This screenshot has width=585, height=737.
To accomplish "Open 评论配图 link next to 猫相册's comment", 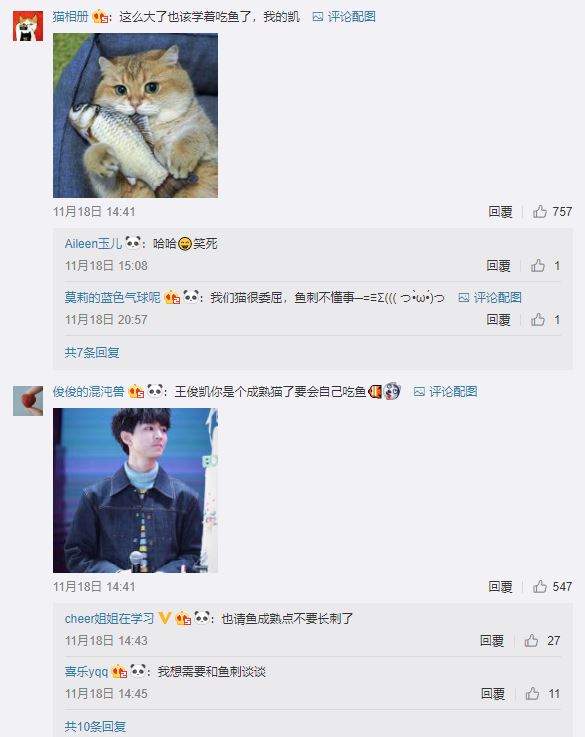I will click(344, 17).
